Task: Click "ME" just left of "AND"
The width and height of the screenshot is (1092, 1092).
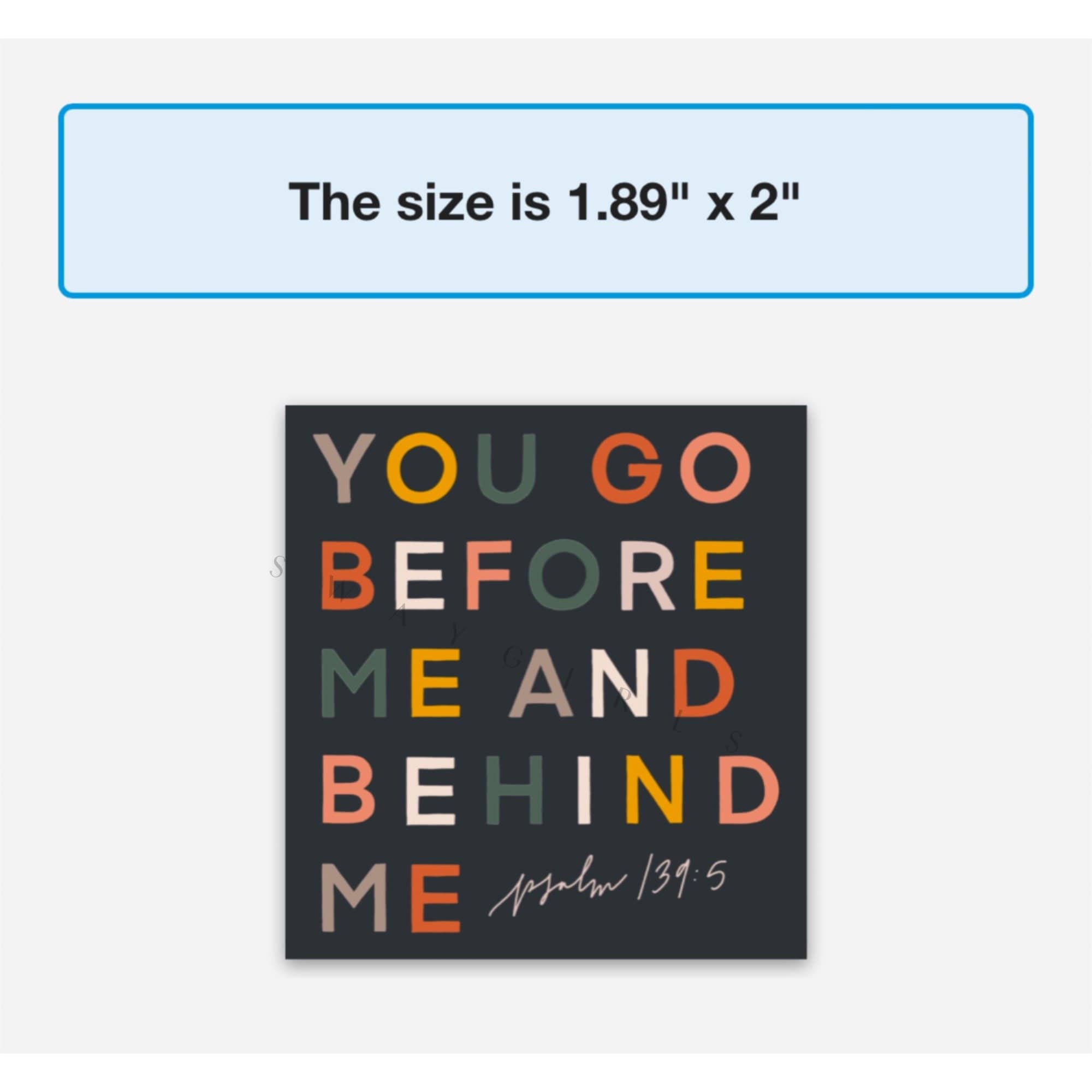Action: coord(391,684)
